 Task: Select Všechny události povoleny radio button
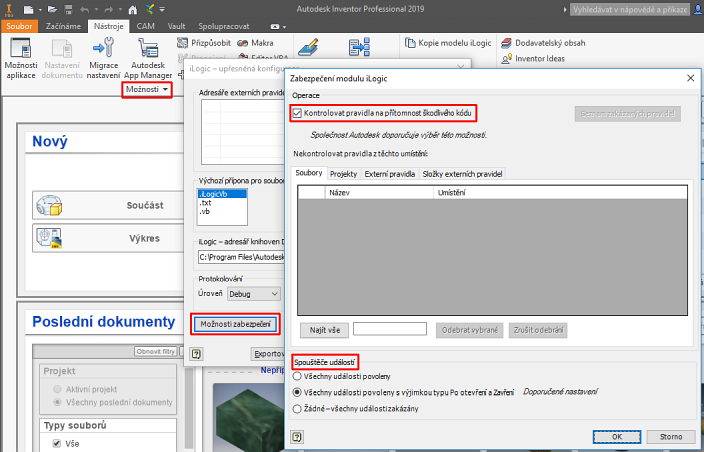tap(297, 376)
